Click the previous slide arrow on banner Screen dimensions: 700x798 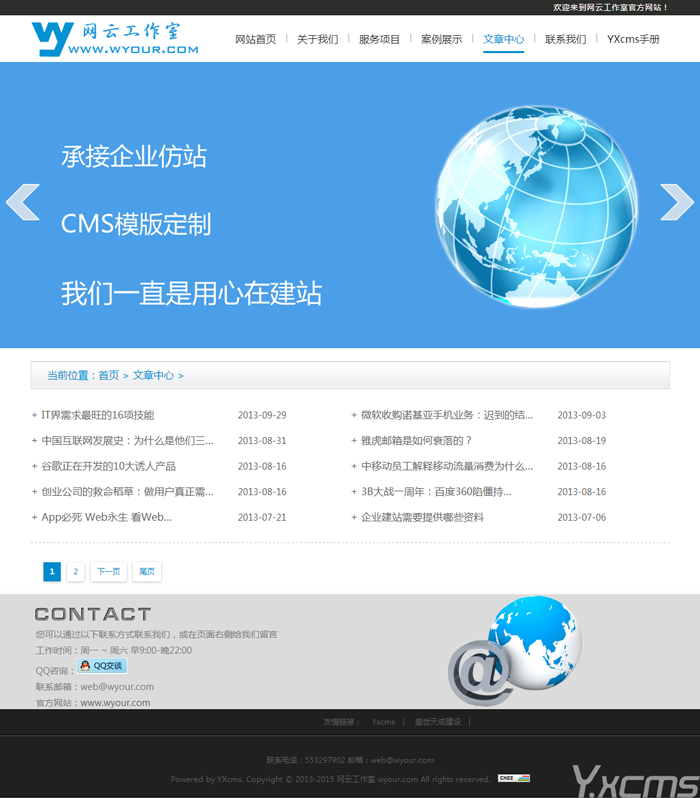tap(22, 202)
